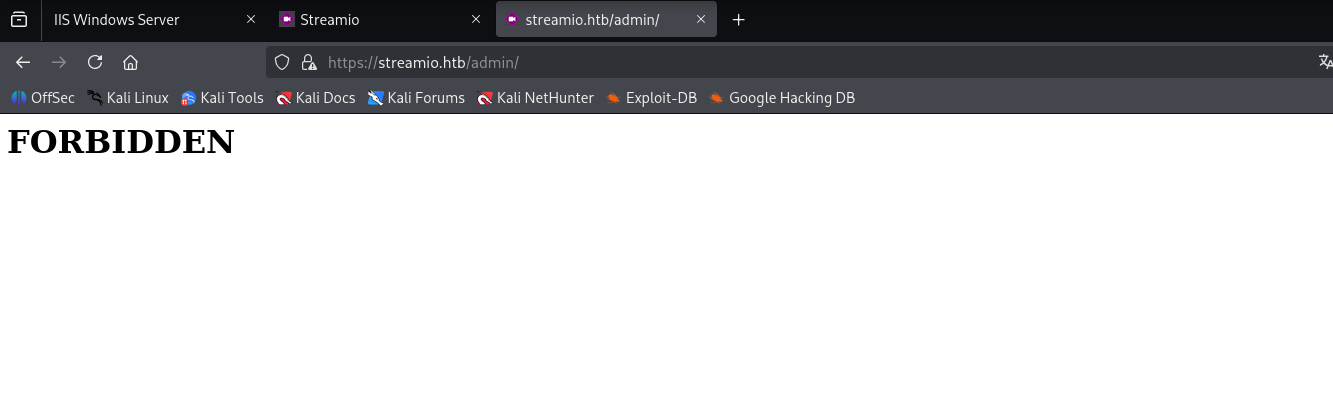
Task: Open the OffSec bookmark
Action: click(x=43, y=98)
